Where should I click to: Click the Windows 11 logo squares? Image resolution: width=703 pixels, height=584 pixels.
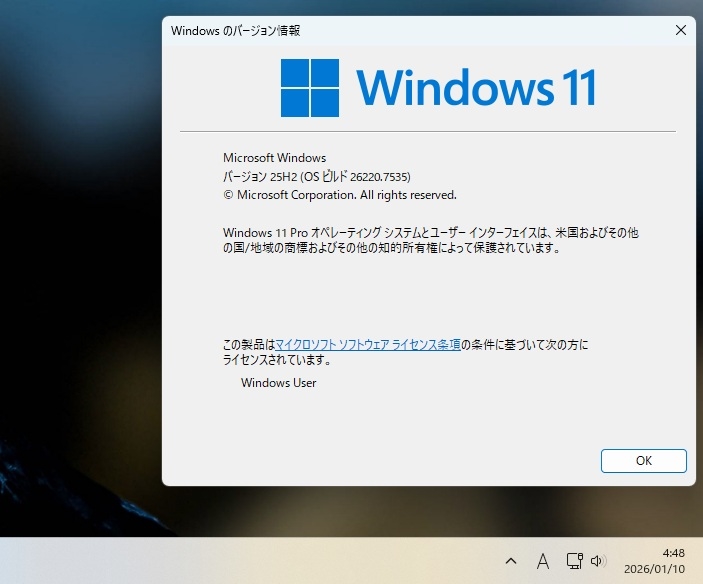[310, 88]
